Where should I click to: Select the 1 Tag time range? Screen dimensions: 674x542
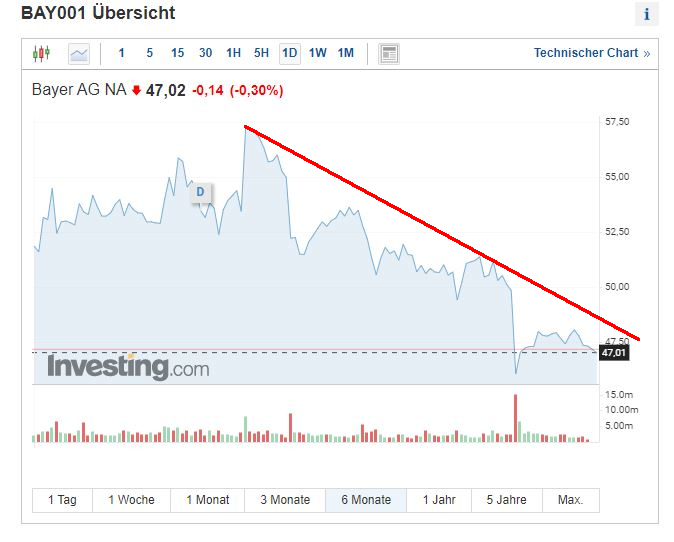[x=60, y=500]
